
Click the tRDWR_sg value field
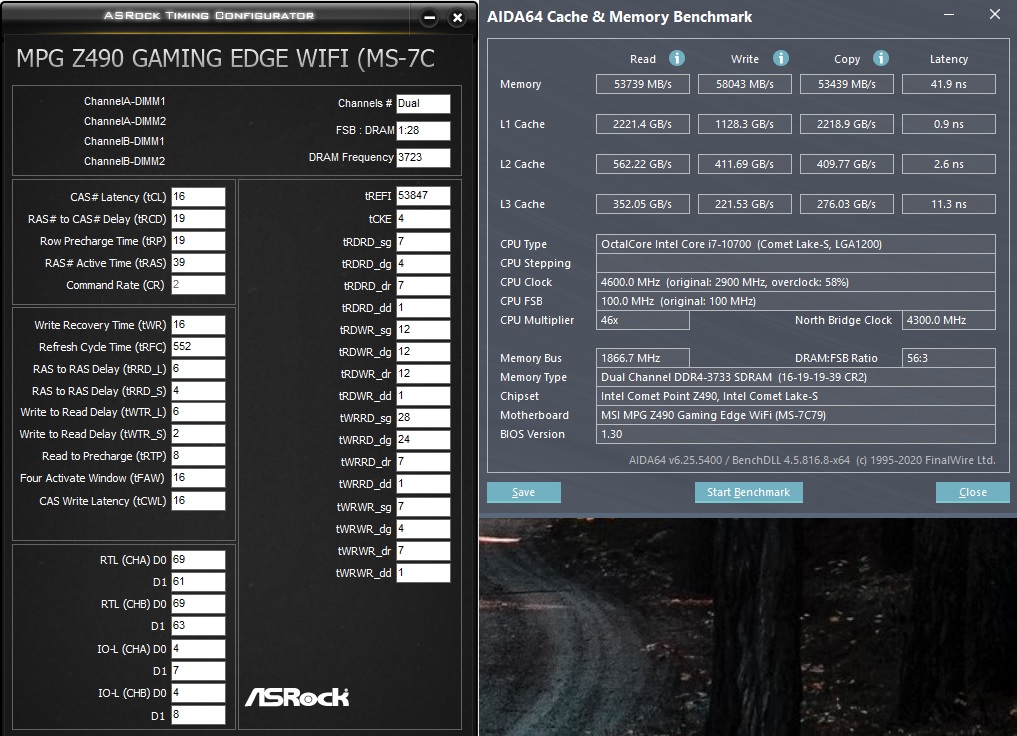click(x=423, y=330)
